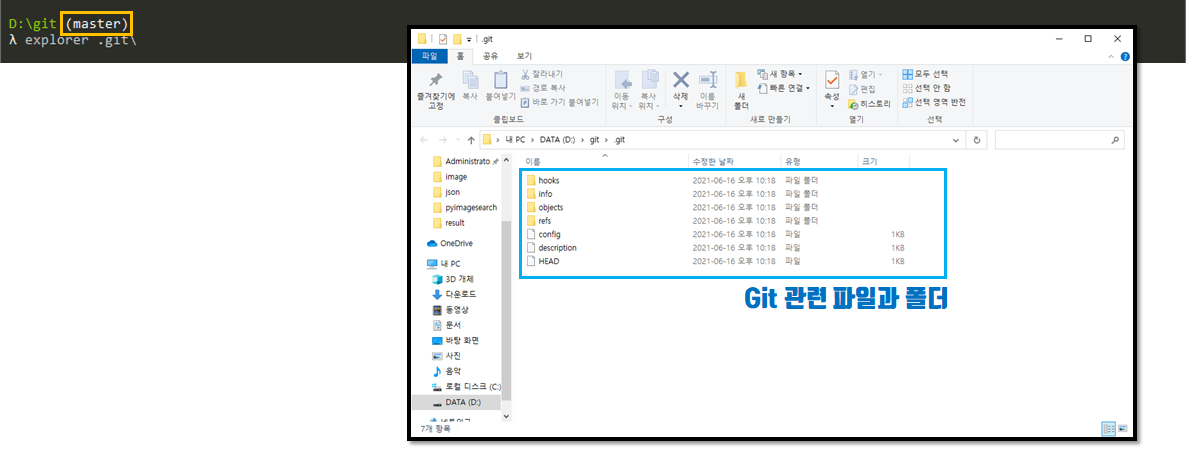This screenshot has height=450, width=1186.
Task: Open the 새 항목 (New item) dropdown
Action: coord(780,74)
